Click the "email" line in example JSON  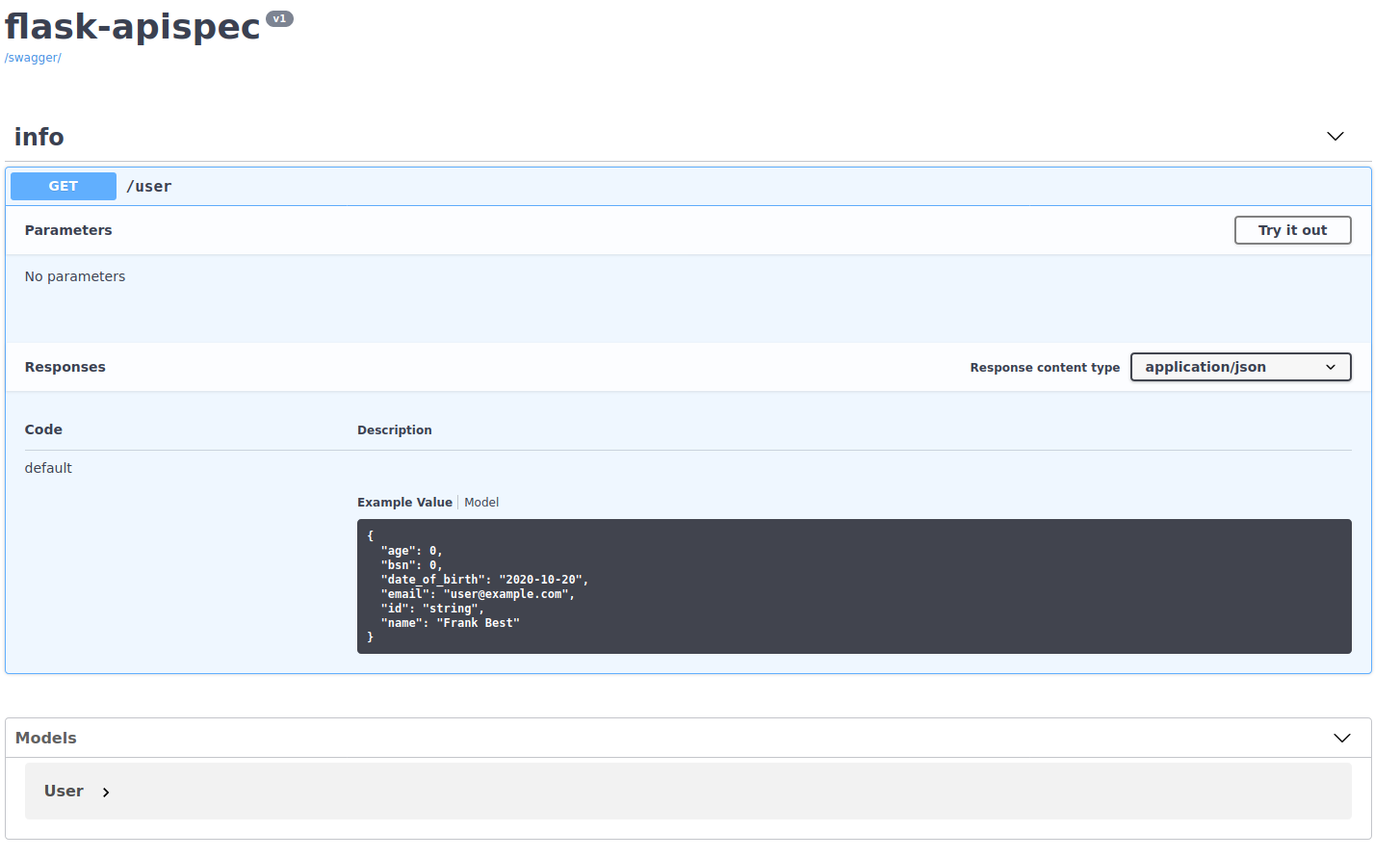[x=478, y=594]
